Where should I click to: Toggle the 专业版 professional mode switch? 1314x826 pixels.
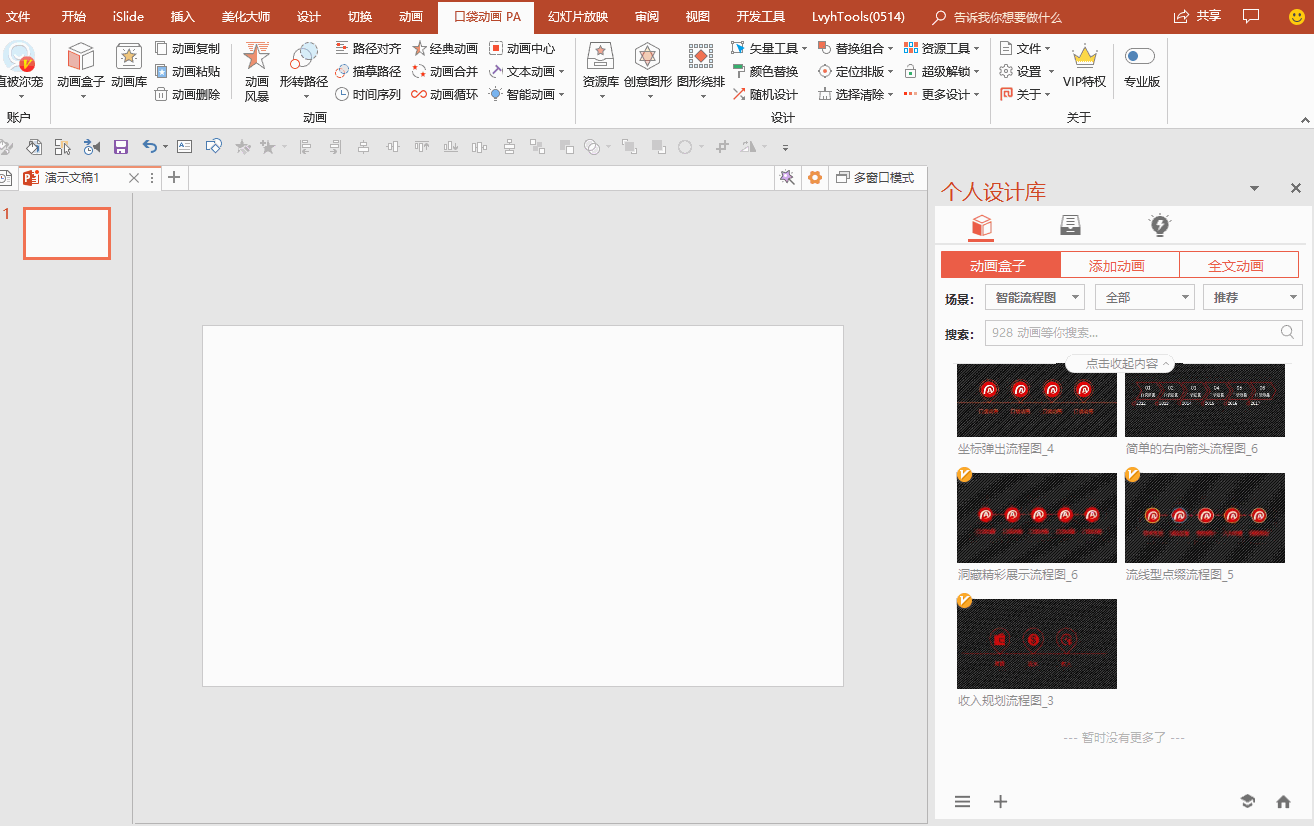click(x=1140, y=57)
